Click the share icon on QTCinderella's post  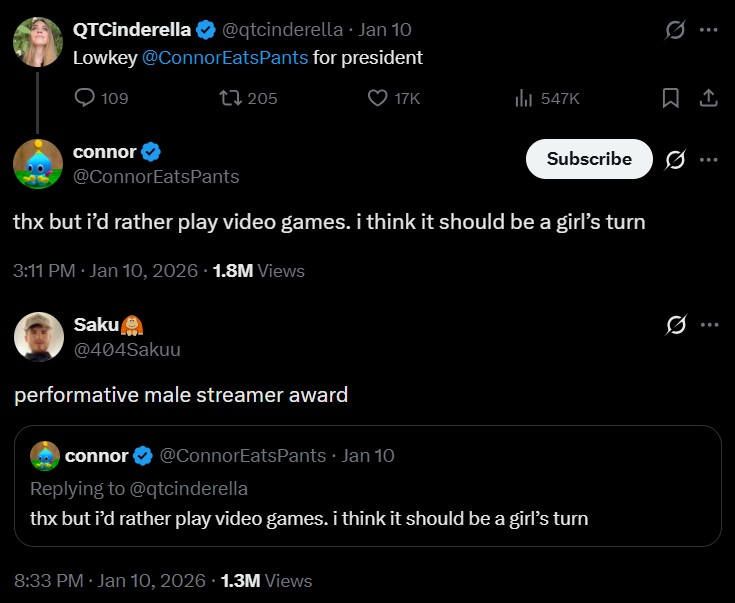tap(707, 98)
